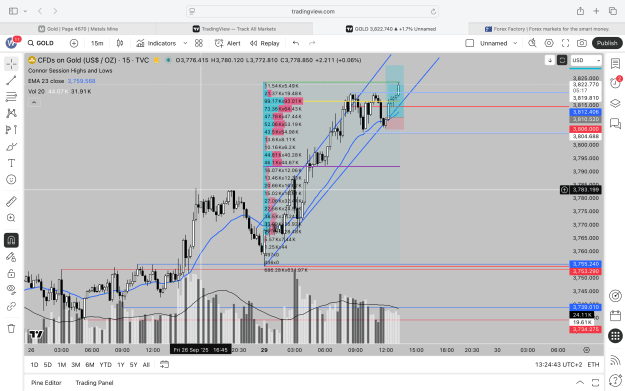Toggle lock all drawings
Viewport: 625px width, 391px height.
tap(11, 273)
